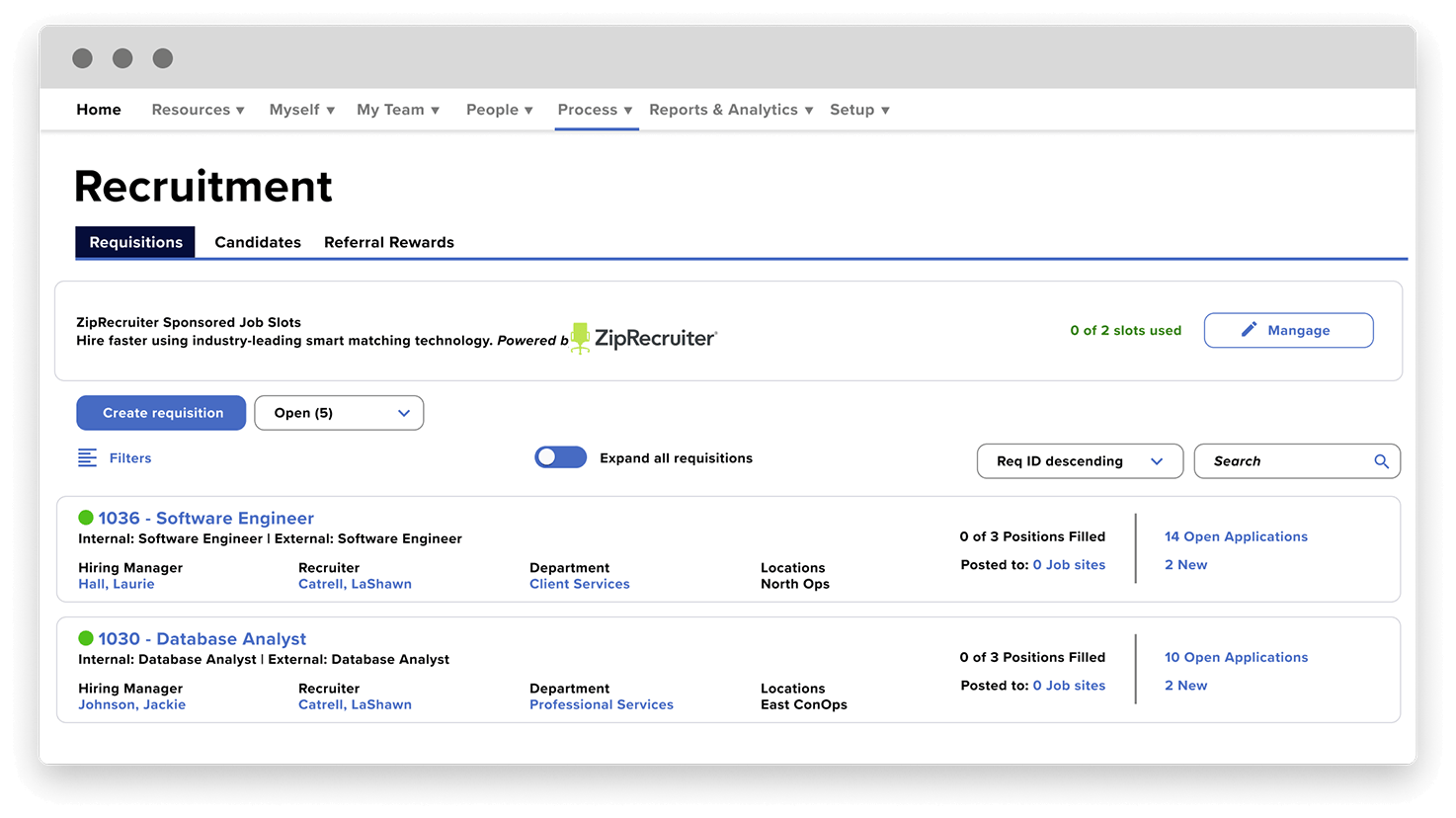1456x818 pixels.
Task: Expand the Process menu
Action: coord(595,110)
